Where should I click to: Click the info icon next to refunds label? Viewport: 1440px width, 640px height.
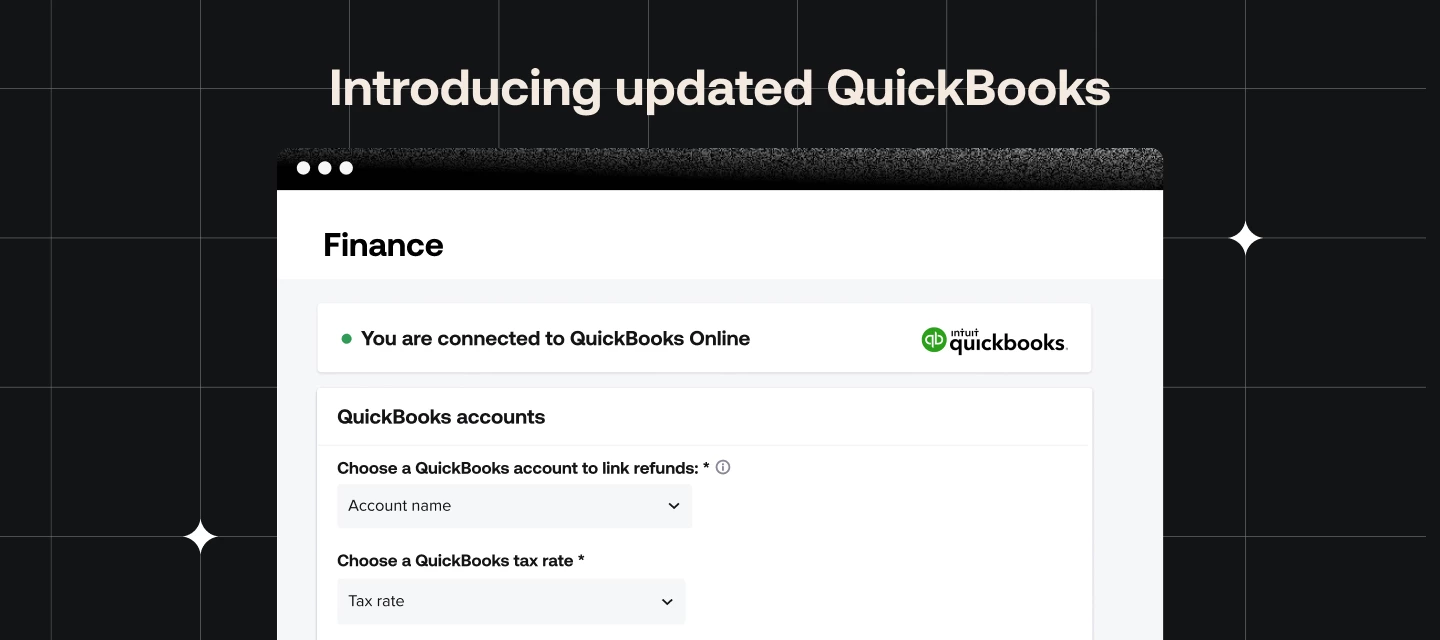723,467
